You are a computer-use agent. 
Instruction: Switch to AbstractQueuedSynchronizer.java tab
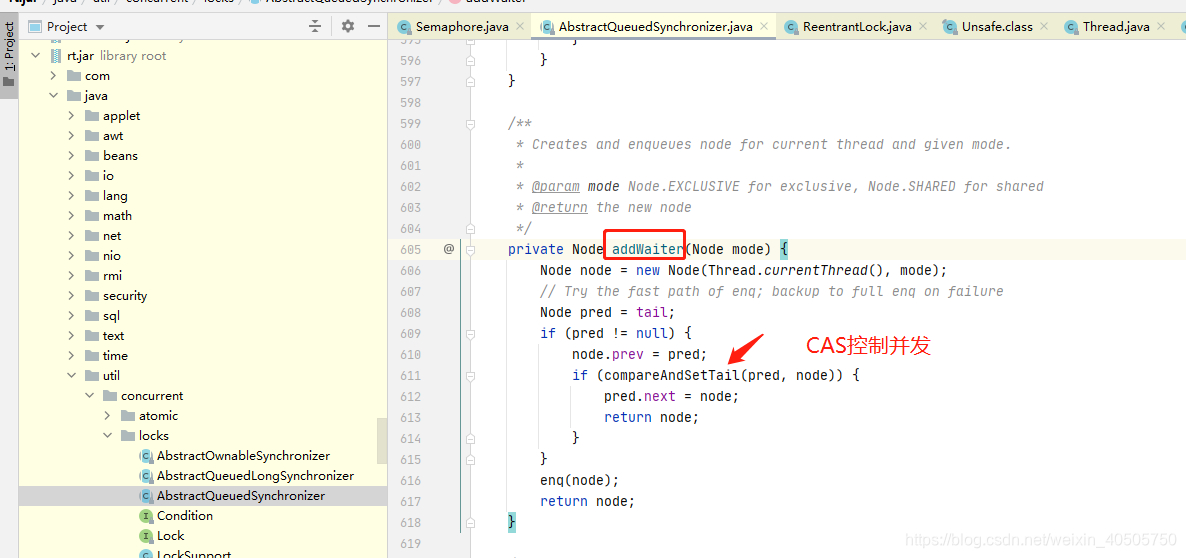(x=656, y=26)
